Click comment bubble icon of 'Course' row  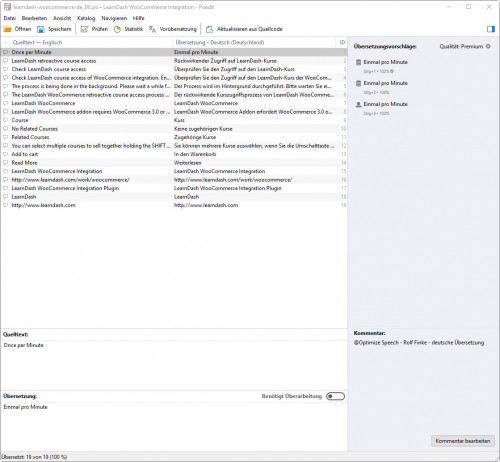(5, 120)
